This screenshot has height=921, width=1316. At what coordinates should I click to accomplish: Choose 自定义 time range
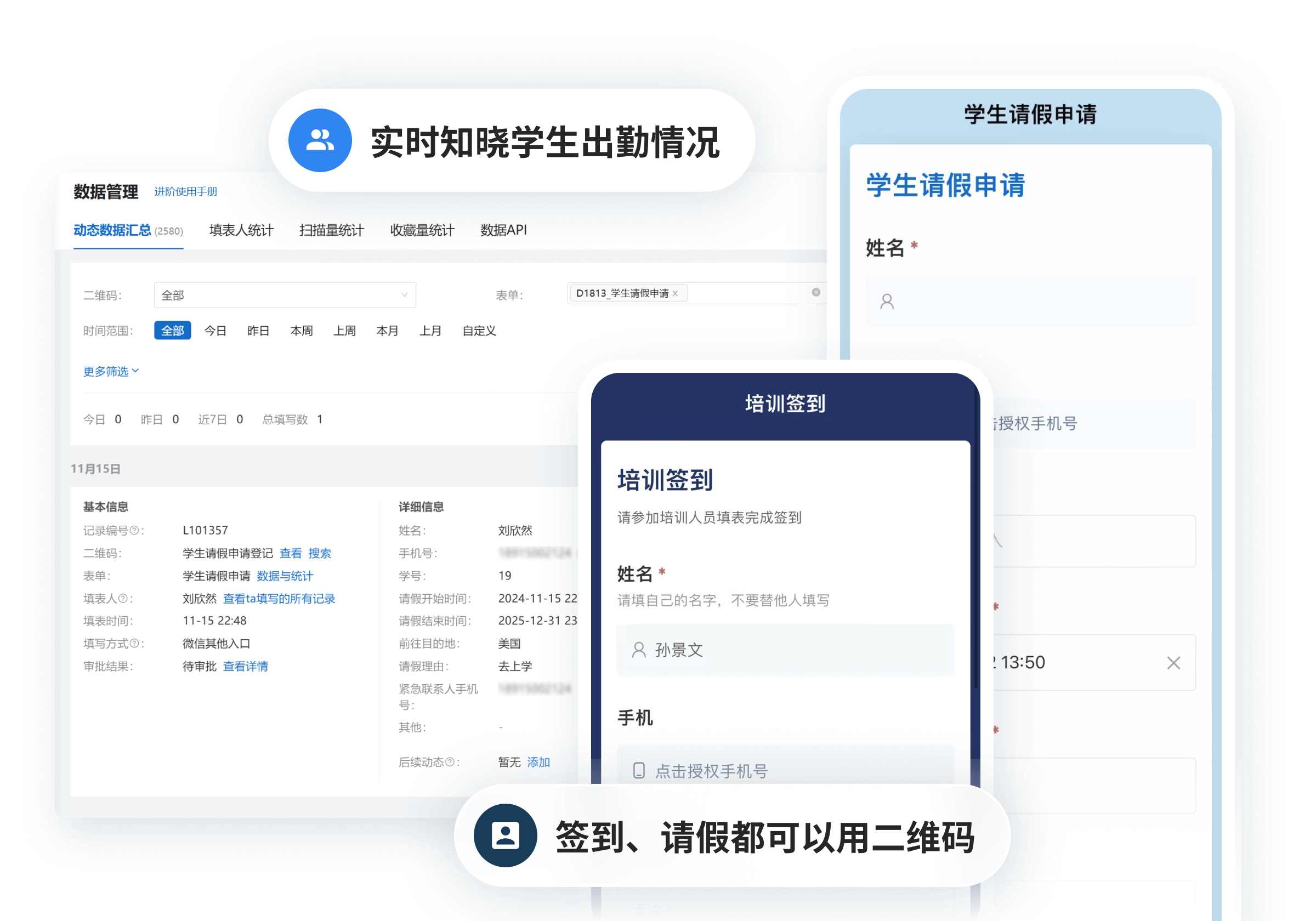pos(479,331)
